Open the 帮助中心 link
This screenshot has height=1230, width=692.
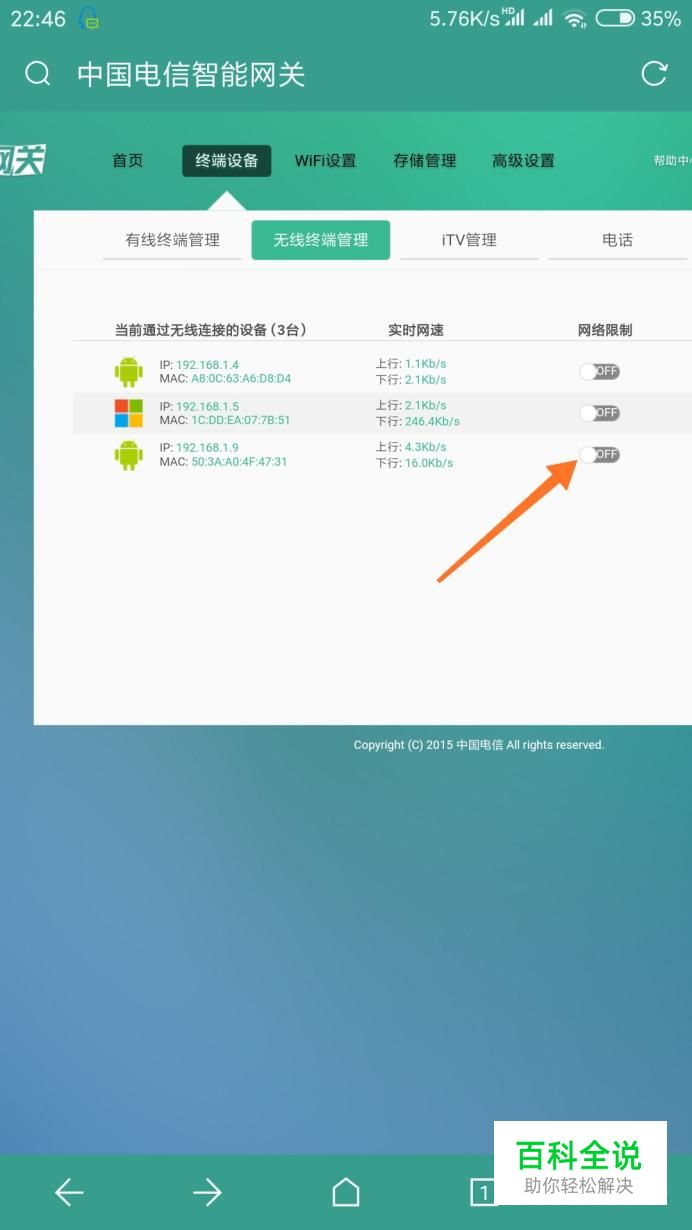[x=672, y=160]
